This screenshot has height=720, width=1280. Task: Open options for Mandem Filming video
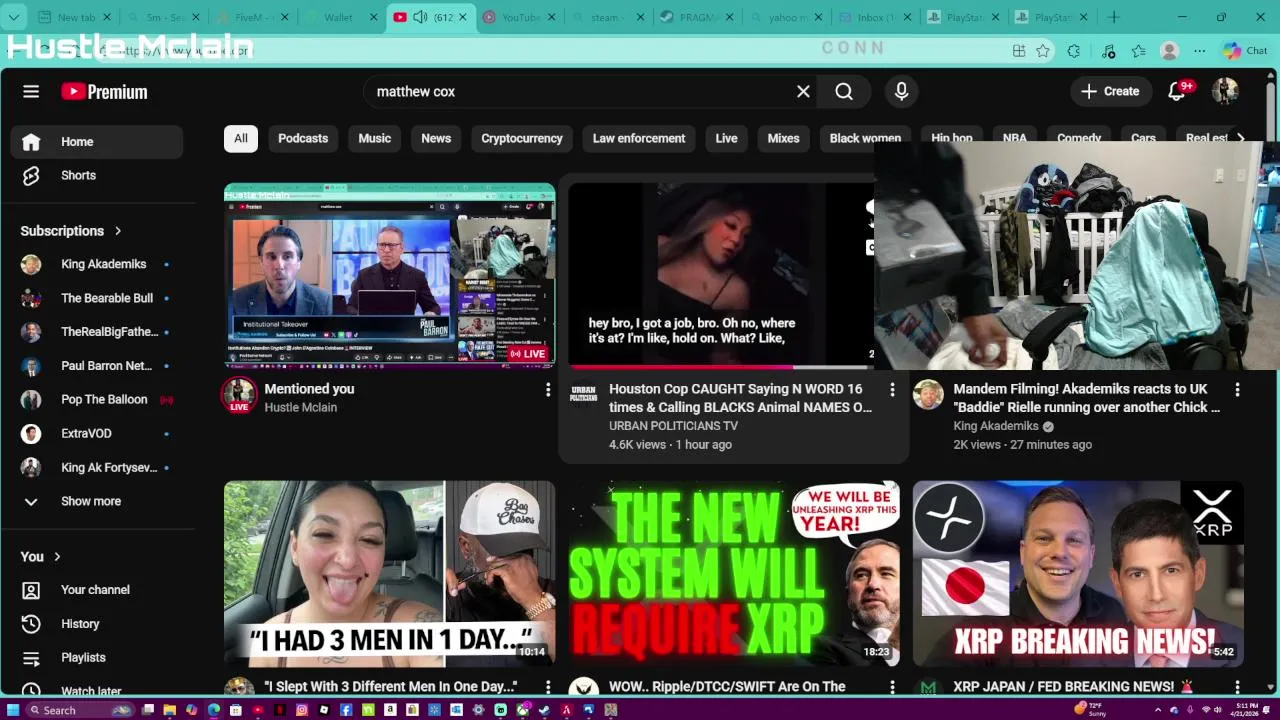[x=1237, y=389]
